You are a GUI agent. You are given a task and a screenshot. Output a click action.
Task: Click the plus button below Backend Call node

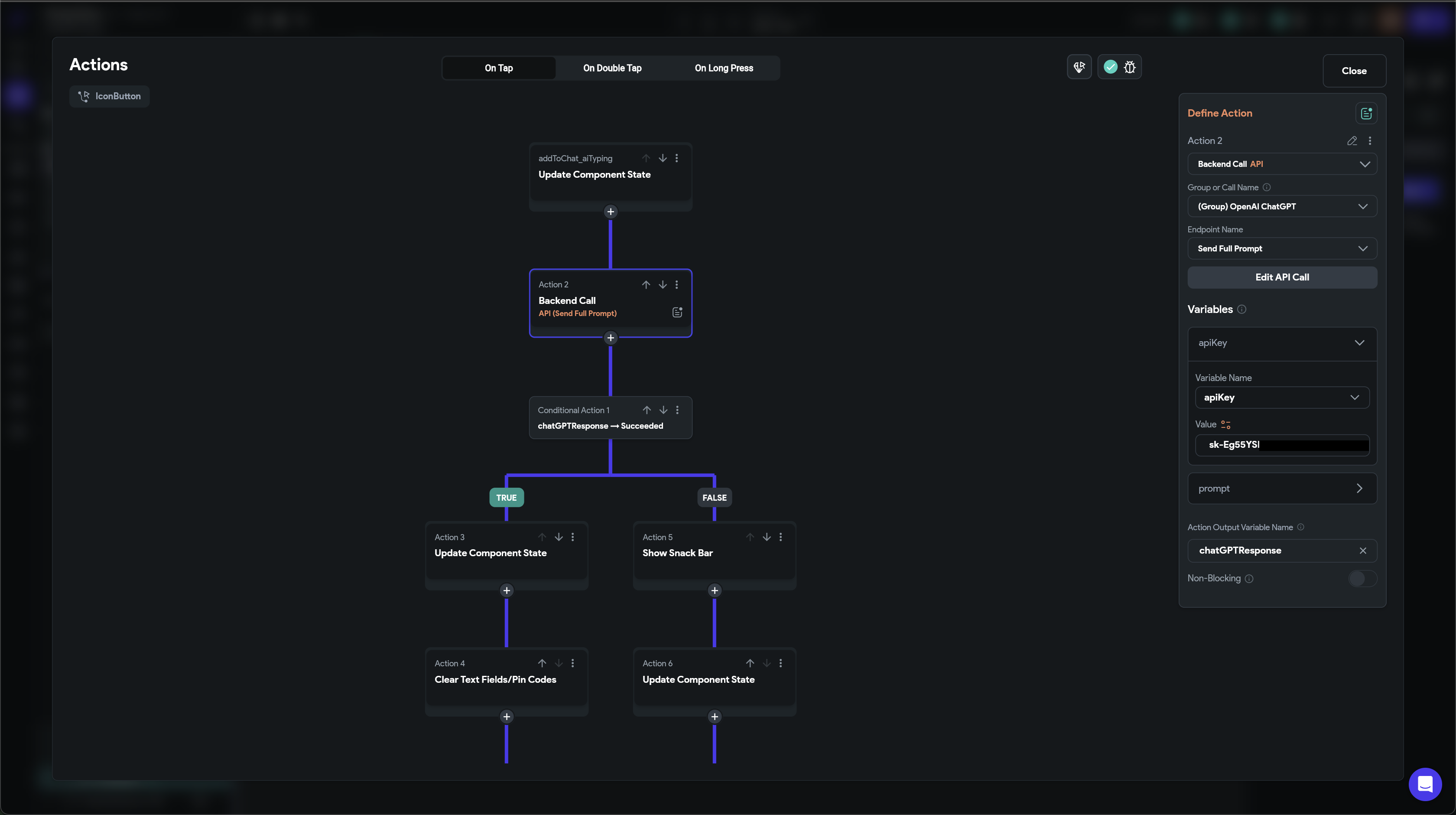tap(611, 338)
